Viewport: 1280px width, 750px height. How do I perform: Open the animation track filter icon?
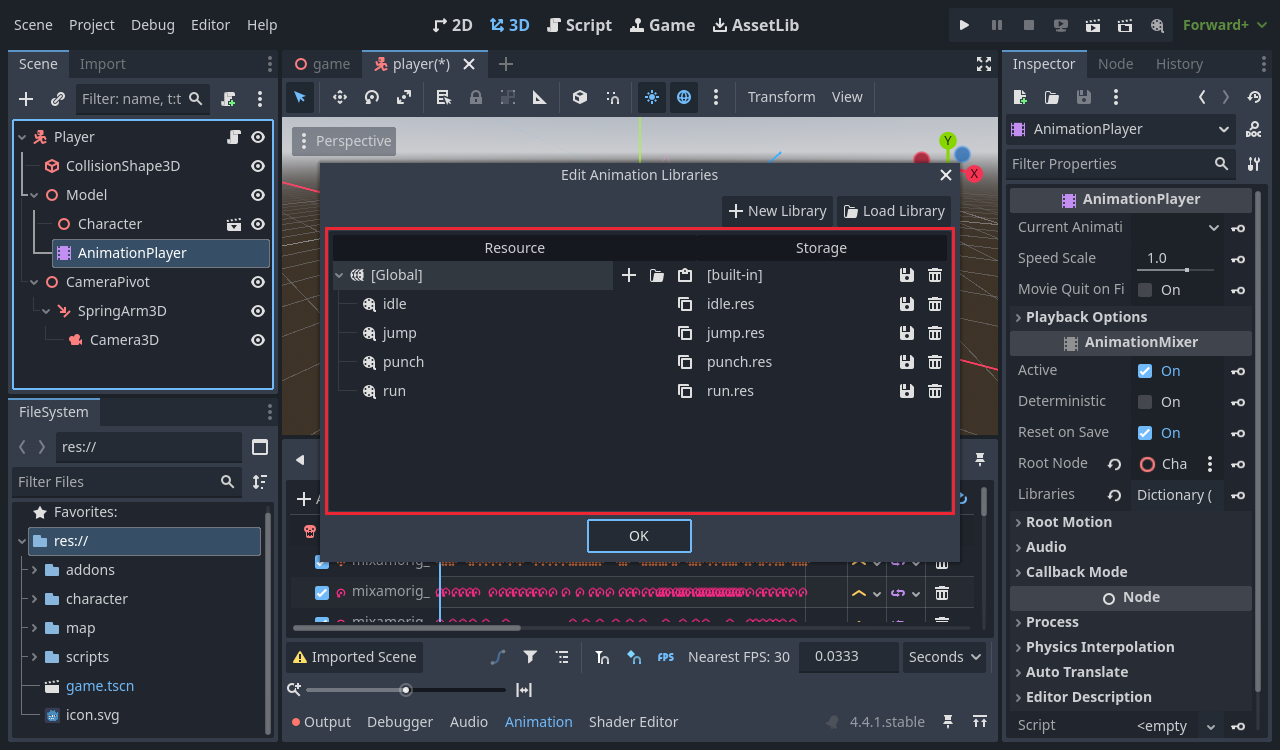coord(530,657)
